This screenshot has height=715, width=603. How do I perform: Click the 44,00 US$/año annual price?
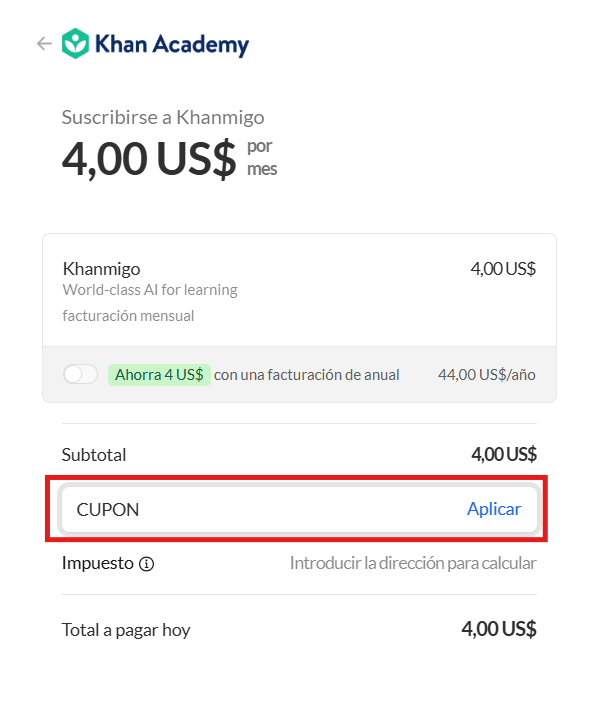pyautogui.click(x=487, y=375)
